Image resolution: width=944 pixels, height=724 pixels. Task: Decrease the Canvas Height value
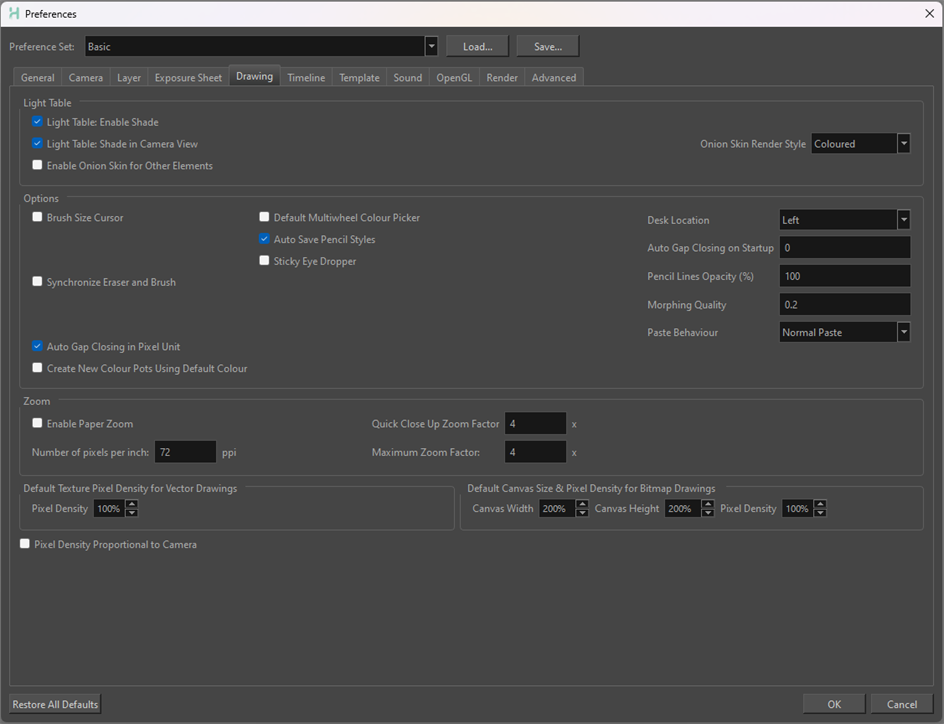pyautogui.click(x=708, y=513)
